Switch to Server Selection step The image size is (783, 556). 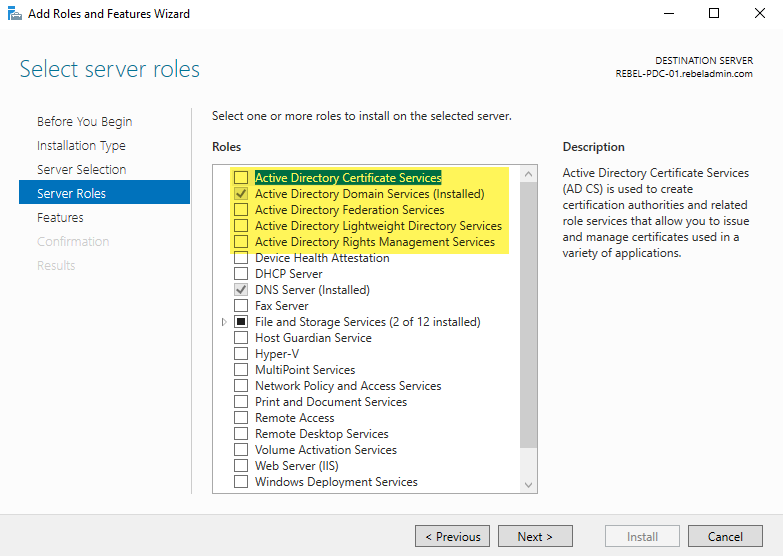[81, 169]
